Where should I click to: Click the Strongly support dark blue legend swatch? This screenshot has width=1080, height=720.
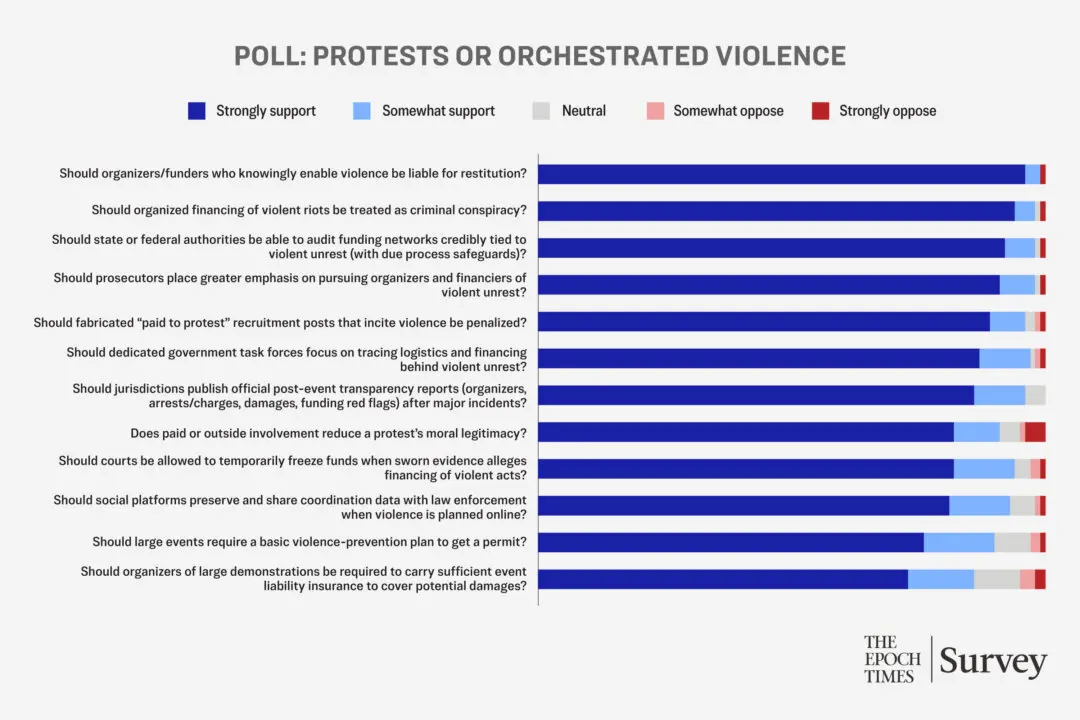coord(197,111)
